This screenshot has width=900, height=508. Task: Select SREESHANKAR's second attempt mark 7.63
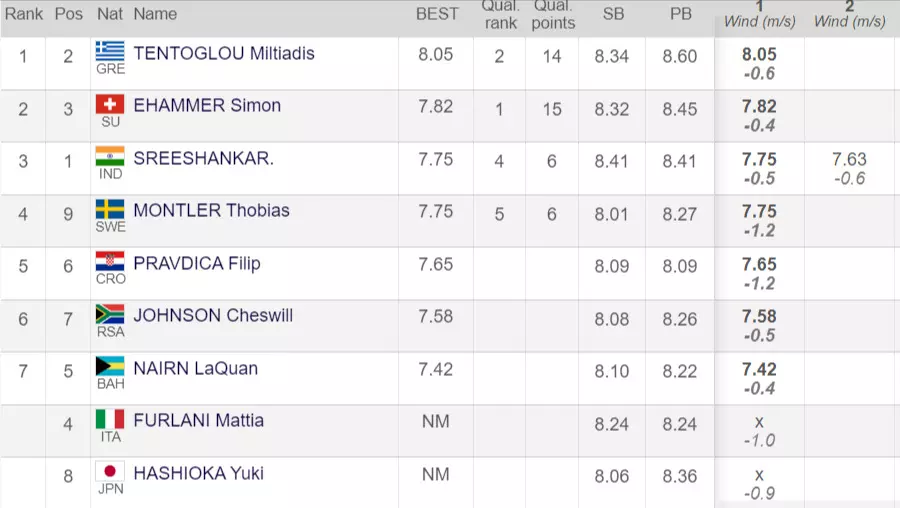[x=849, y=159]
